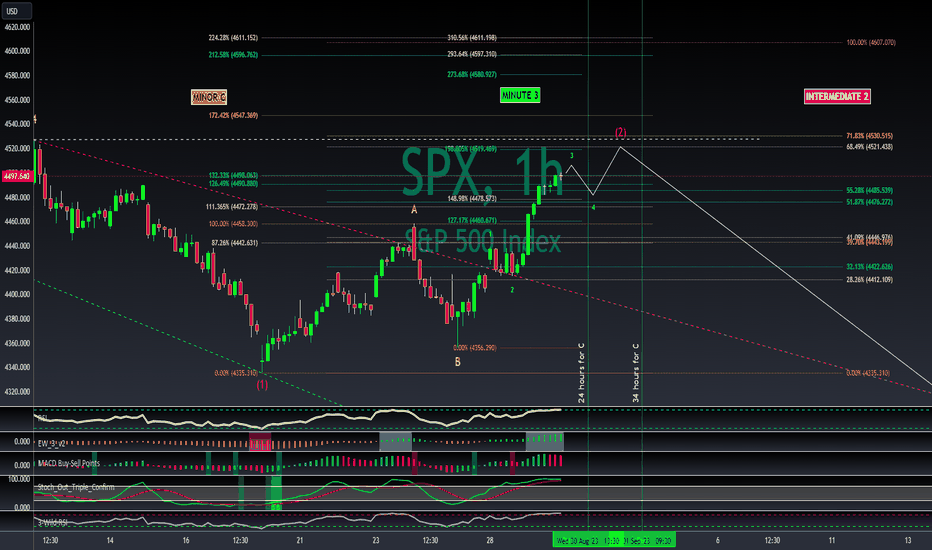The width and height of the screenshot is (932, 550).
Task: Click the 273.68% (4580.927) Fibonacci label
Action: [x=472, y=74]
